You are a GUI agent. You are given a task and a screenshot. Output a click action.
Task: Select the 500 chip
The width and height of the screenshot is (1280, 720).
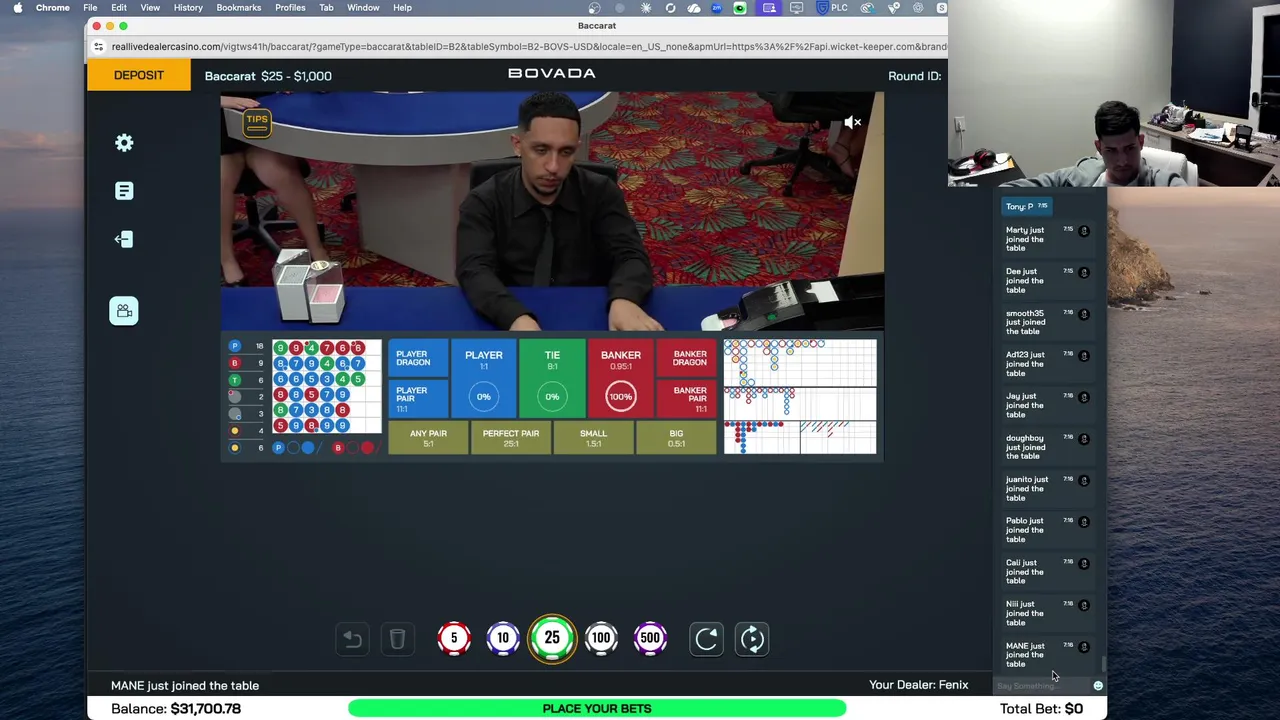(650, 638)
